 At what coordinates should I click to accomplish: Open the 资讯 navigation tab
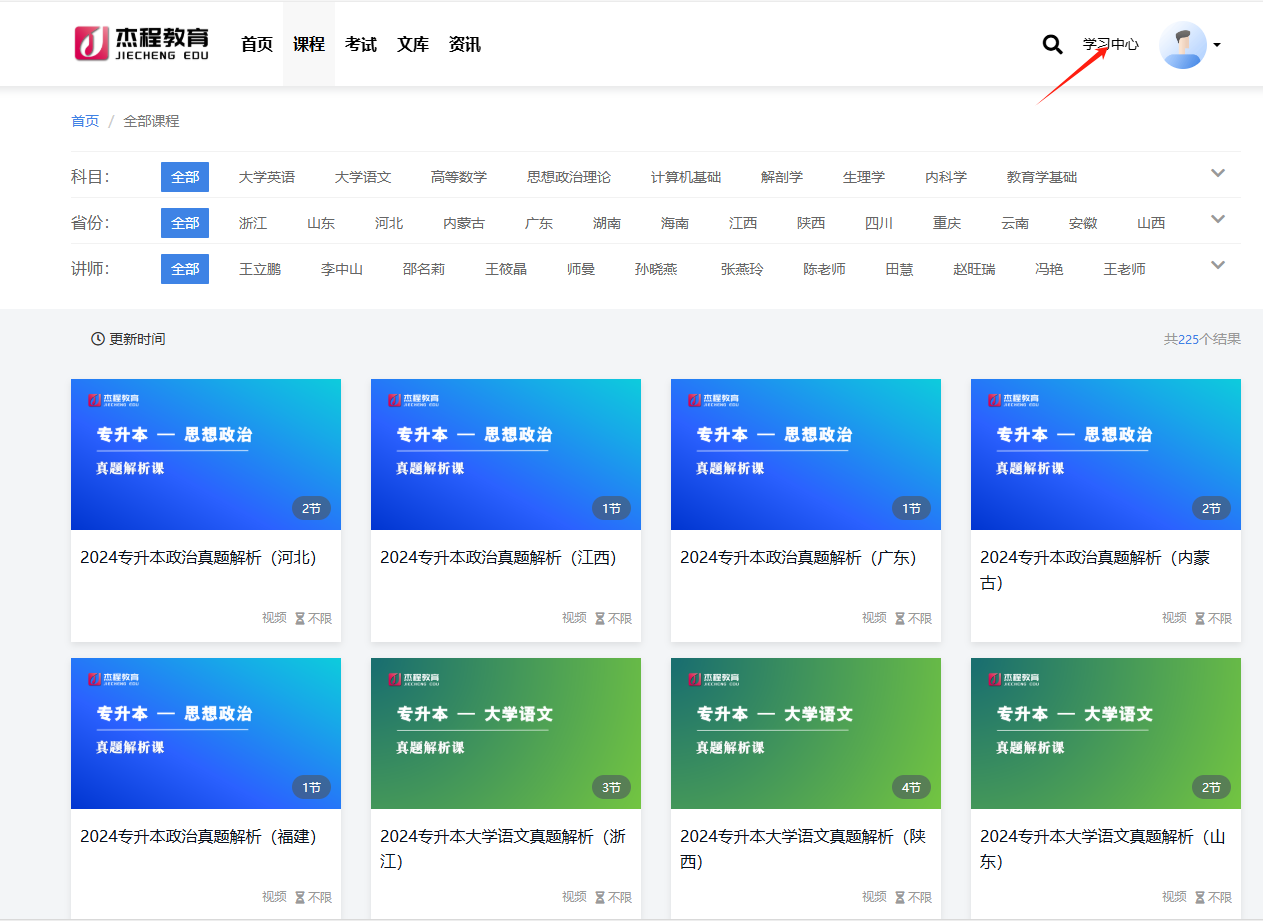point(465,44)
